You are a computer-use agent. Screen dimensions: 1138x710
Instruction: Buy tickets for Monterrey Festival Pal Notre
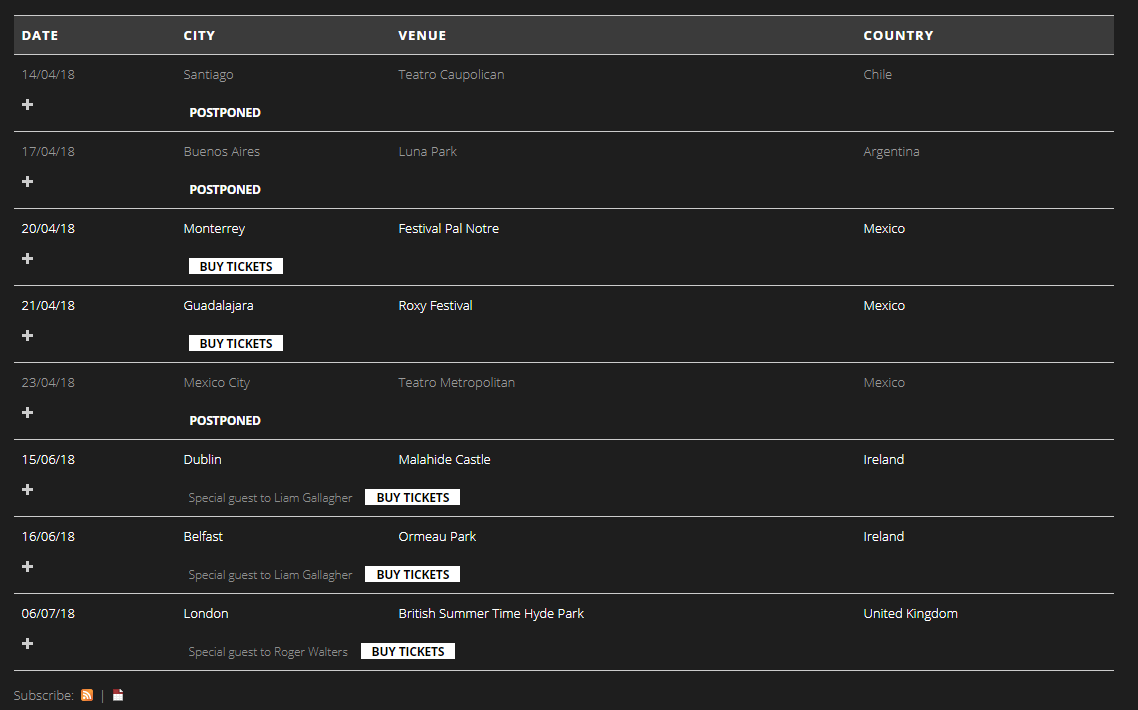pyautogui.click(x=236, y=266)
